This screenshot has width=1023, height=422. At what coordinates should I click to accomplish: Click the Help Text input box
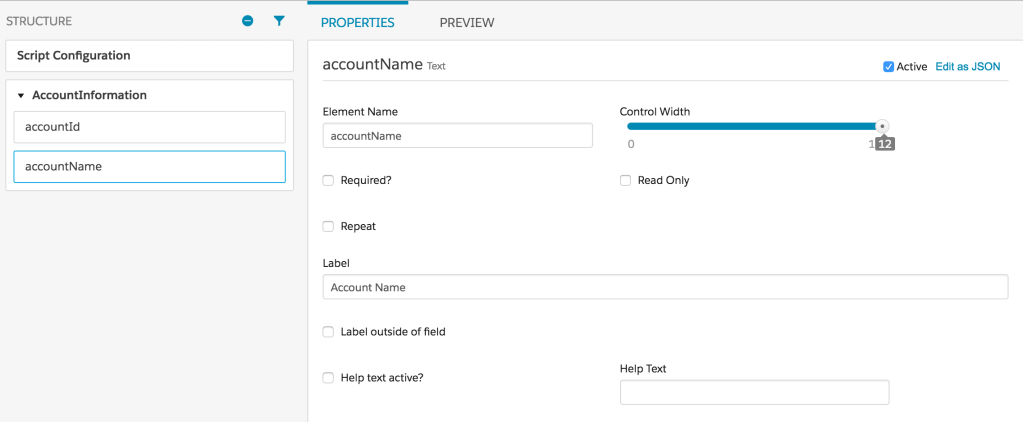tap(754, 393)
